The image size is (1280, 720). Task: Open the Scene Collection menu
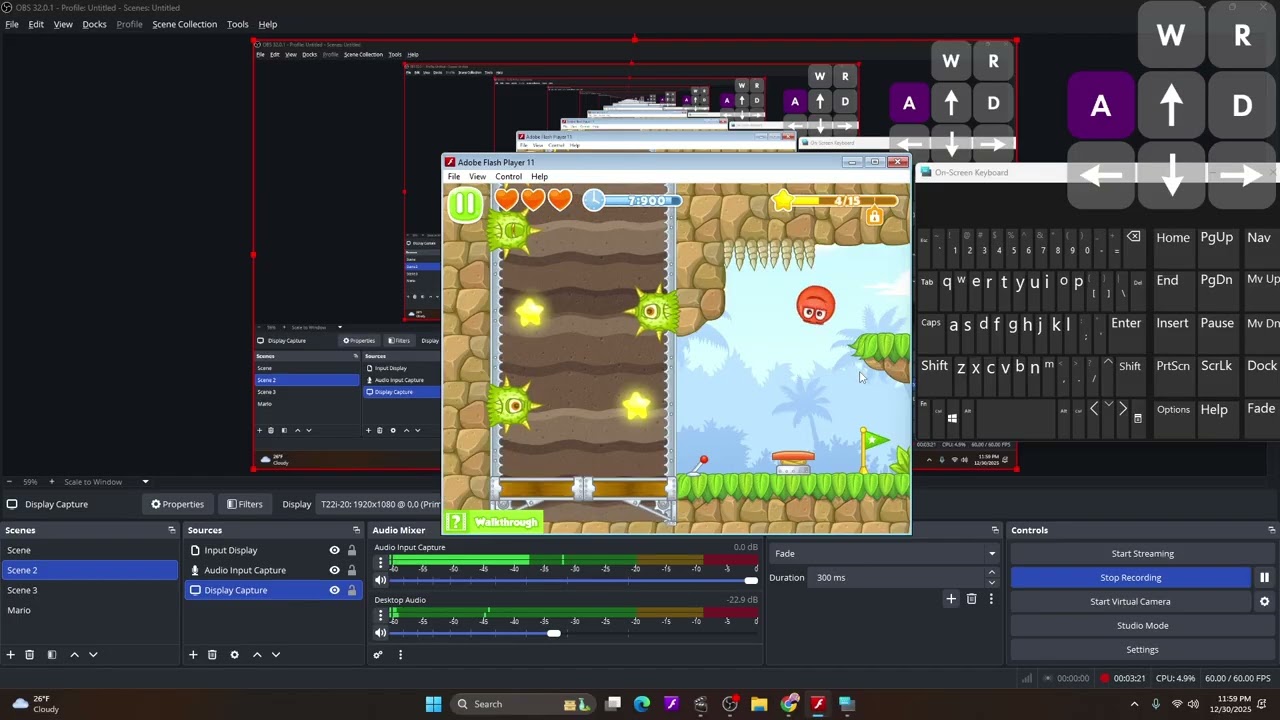[184, 24]
